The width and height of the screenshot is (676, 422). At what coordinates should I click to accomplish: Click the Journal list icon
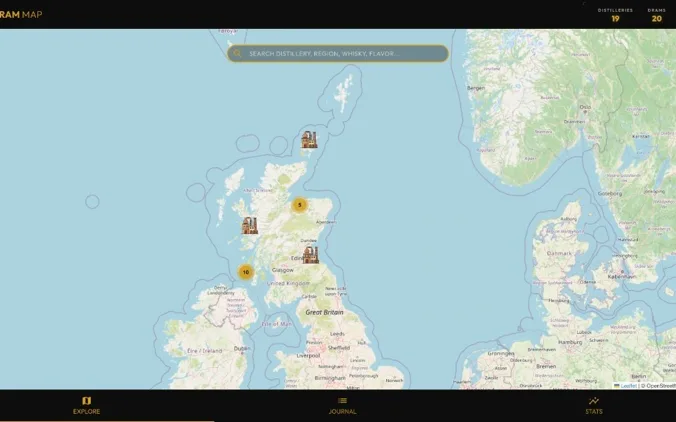tap(342, 401)
